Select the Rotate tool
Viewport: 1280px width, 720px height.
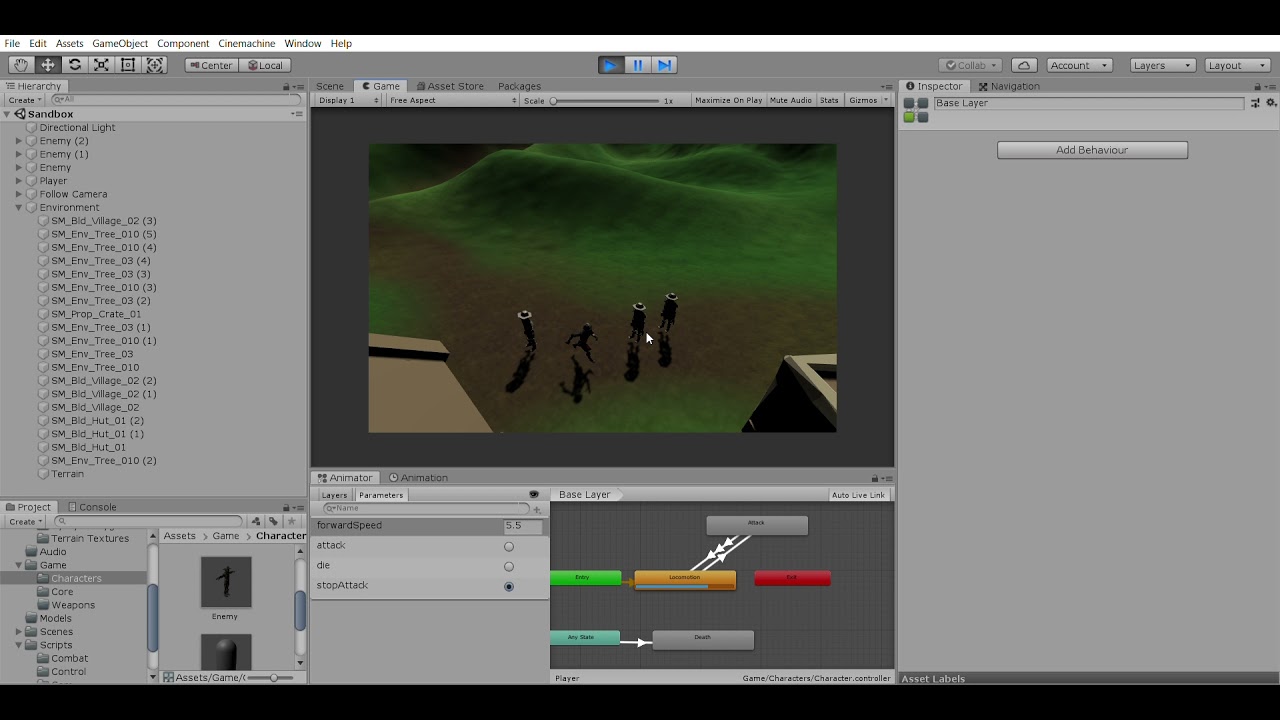(x=75, y=65)
